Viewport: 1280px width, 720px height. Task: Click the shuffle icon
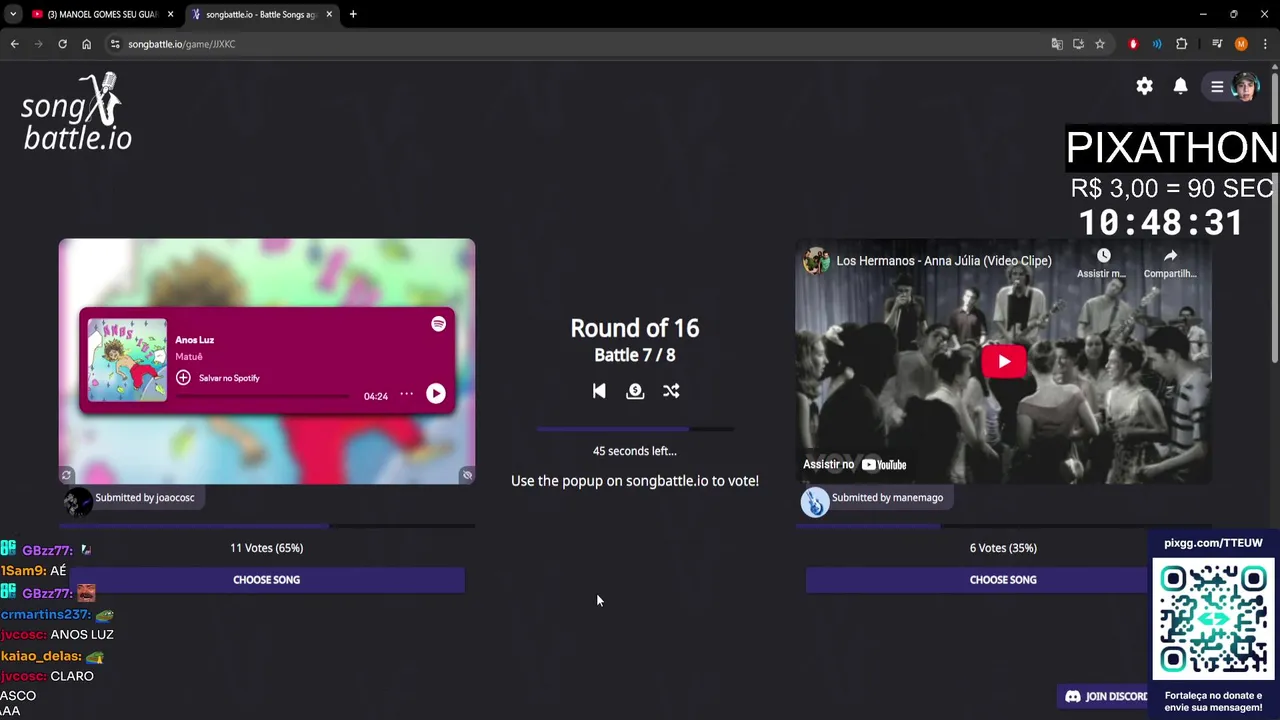[x=671, y=391]
